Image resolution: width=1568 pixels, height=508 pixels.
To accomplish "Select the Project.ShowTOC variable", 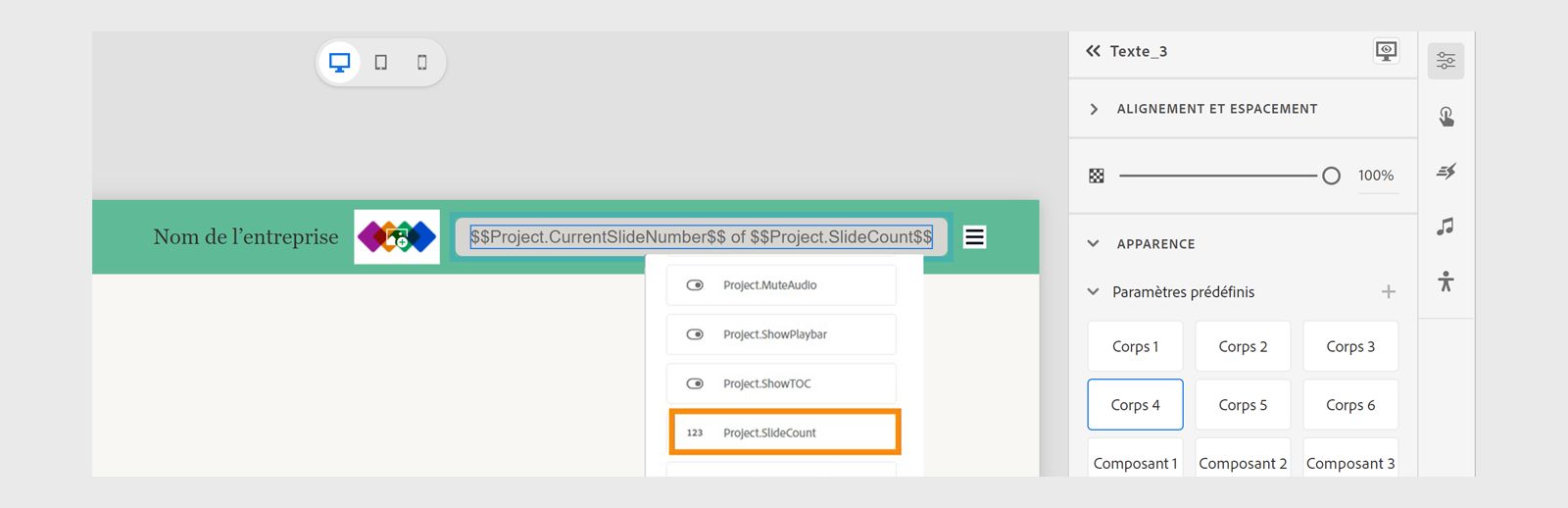I will coord(781,383).
